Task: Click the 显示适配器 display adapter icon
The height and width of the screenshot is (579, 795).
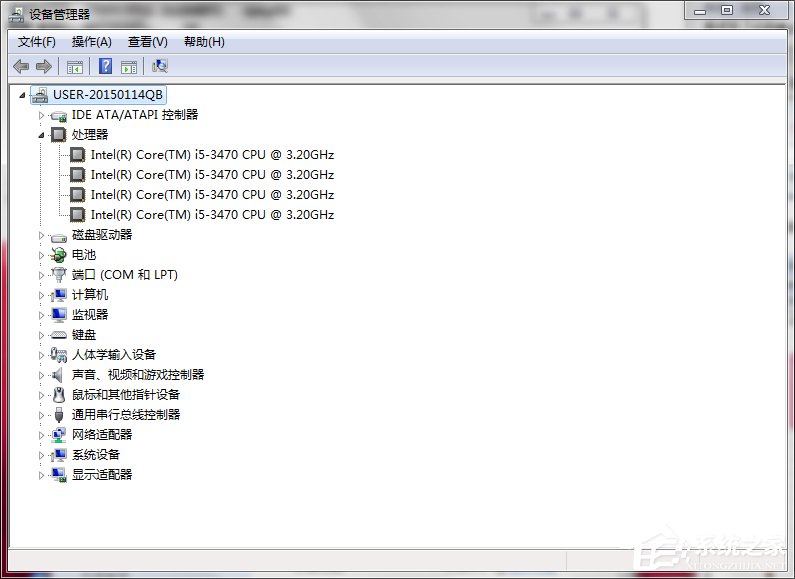Action: coord(59,475)
